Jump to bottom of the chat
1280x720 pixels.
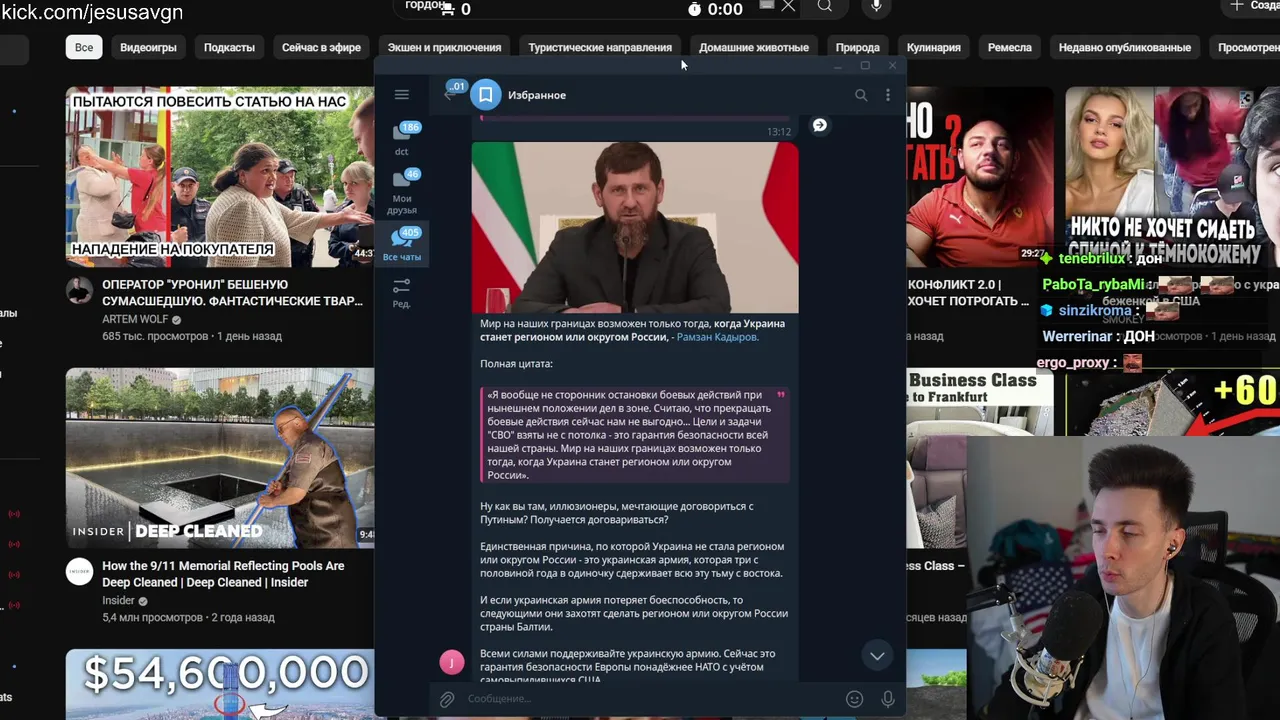coord(877,656)
